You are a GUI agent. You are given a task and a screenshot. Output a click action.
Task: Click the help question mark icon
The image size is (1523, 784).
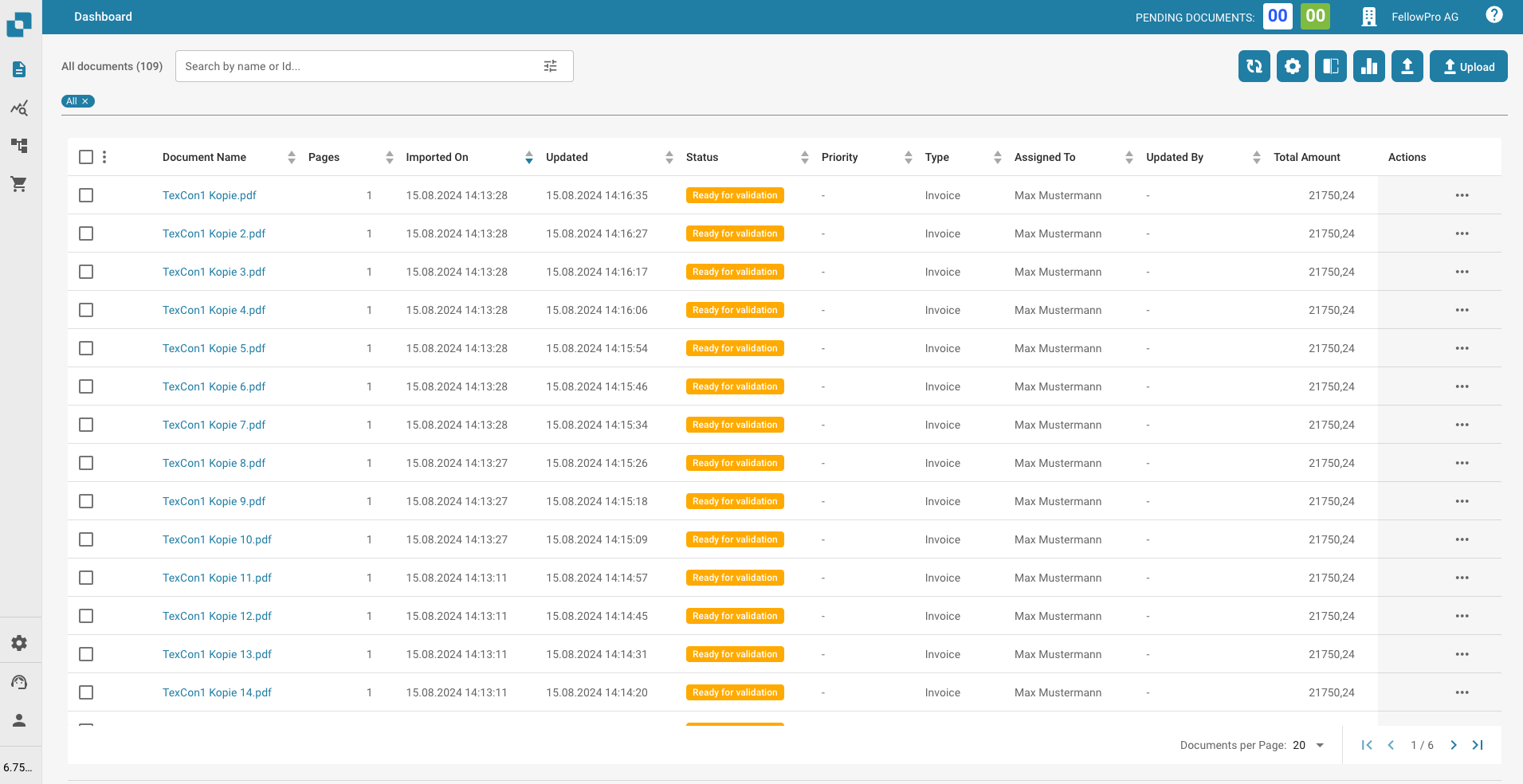click(1494, 15)
